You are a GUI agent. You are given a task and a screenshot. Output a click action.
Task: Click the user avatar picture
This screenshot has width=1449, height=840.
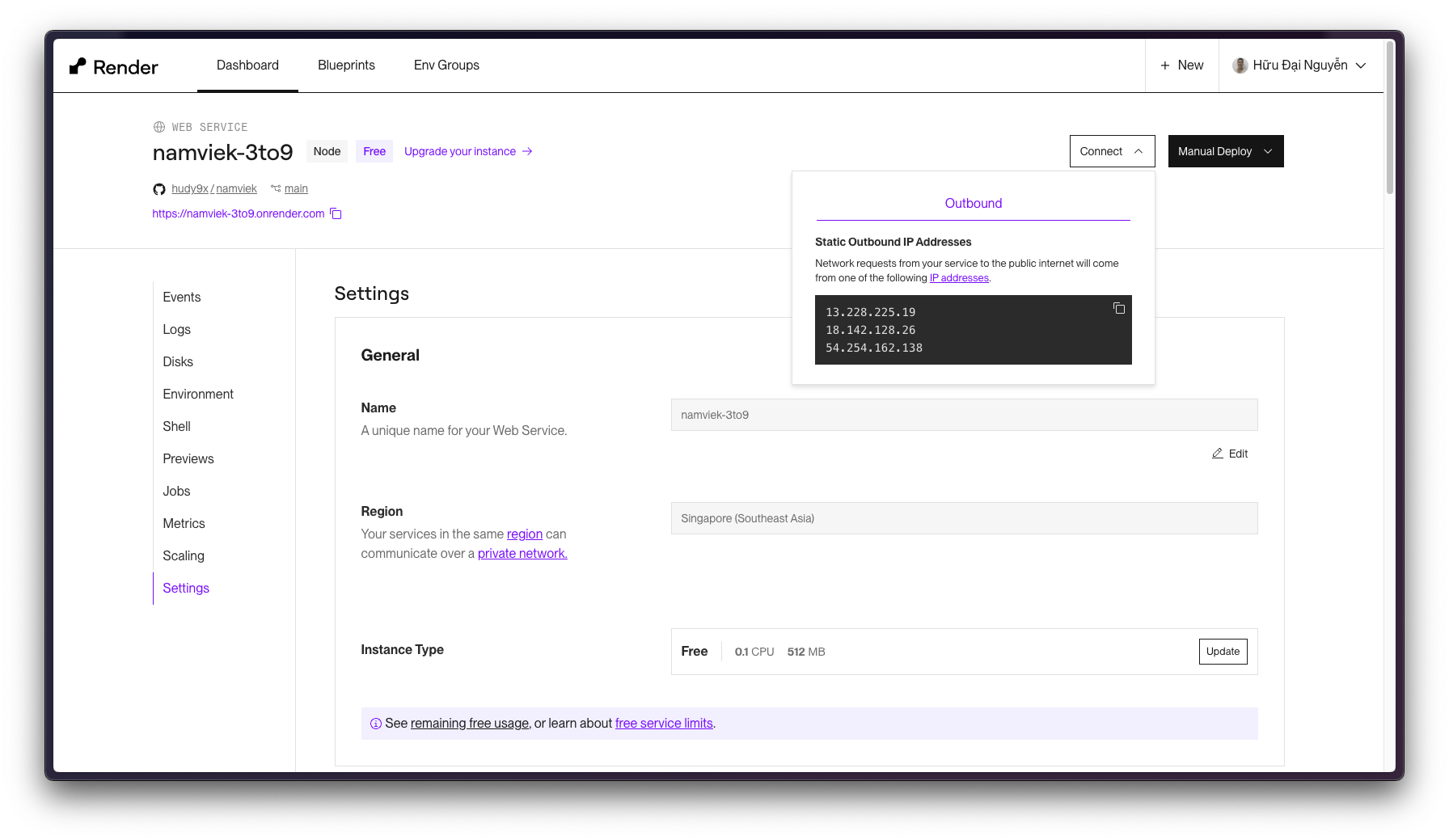[x=1240, y=65]
